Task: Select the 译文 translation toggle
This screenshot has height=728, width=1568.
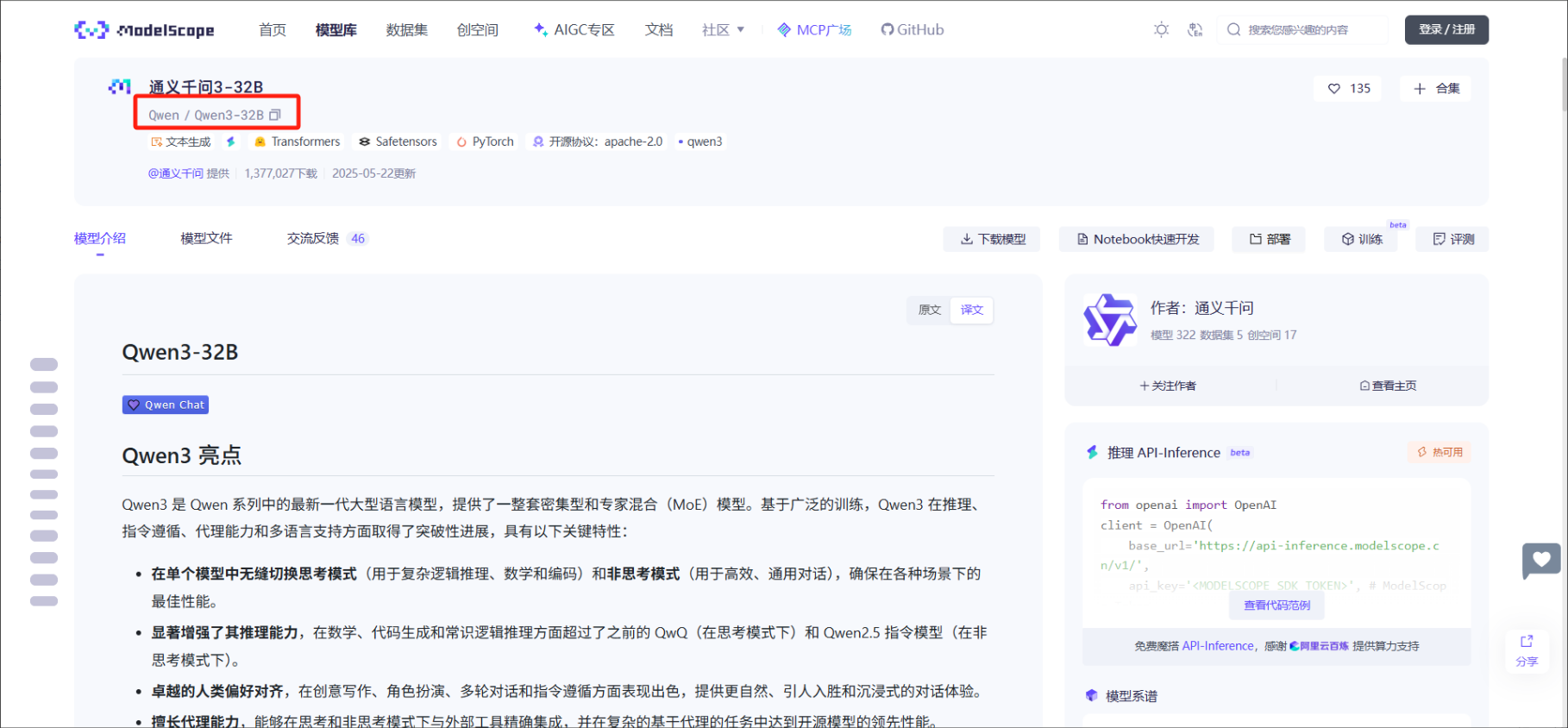Action: coord(972,310)
